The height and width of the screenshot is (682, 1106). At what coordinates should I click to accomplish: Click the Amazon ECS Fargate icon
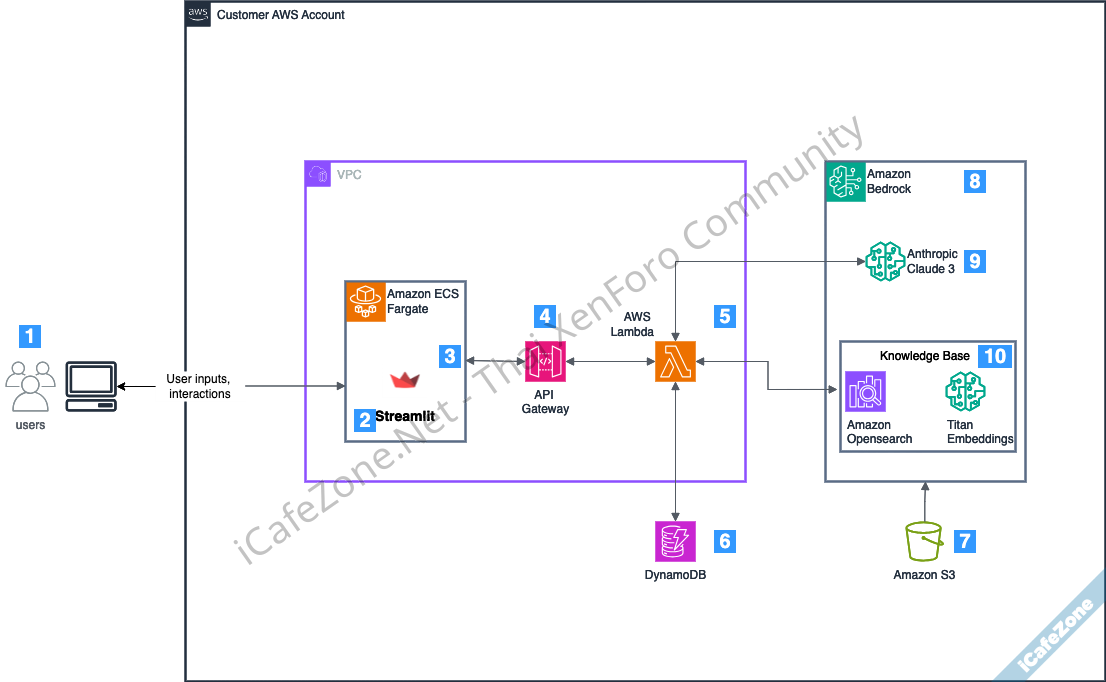click(365, 301)
